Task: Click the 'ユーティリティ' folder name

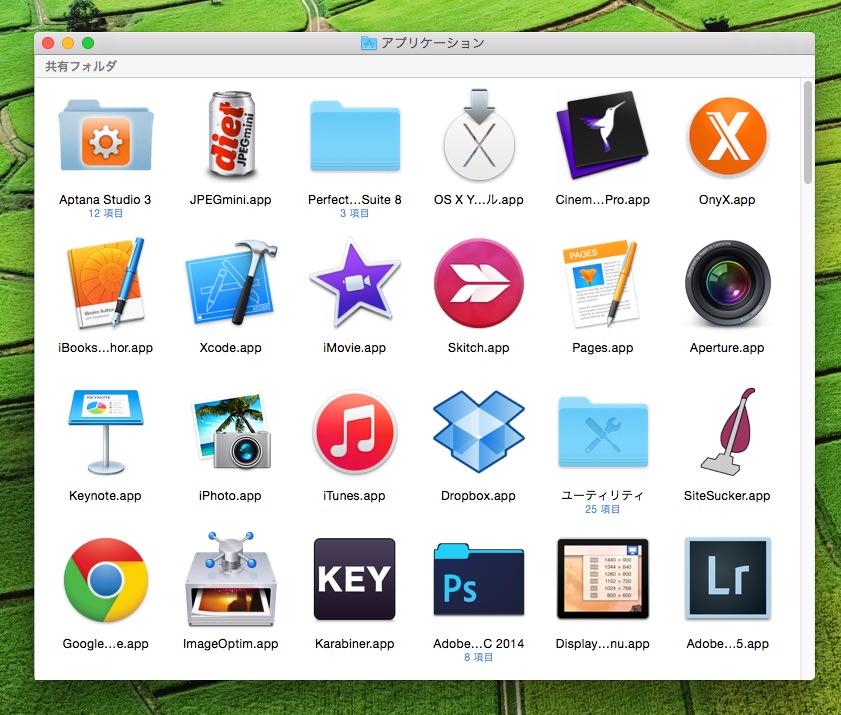Action: 603,496
